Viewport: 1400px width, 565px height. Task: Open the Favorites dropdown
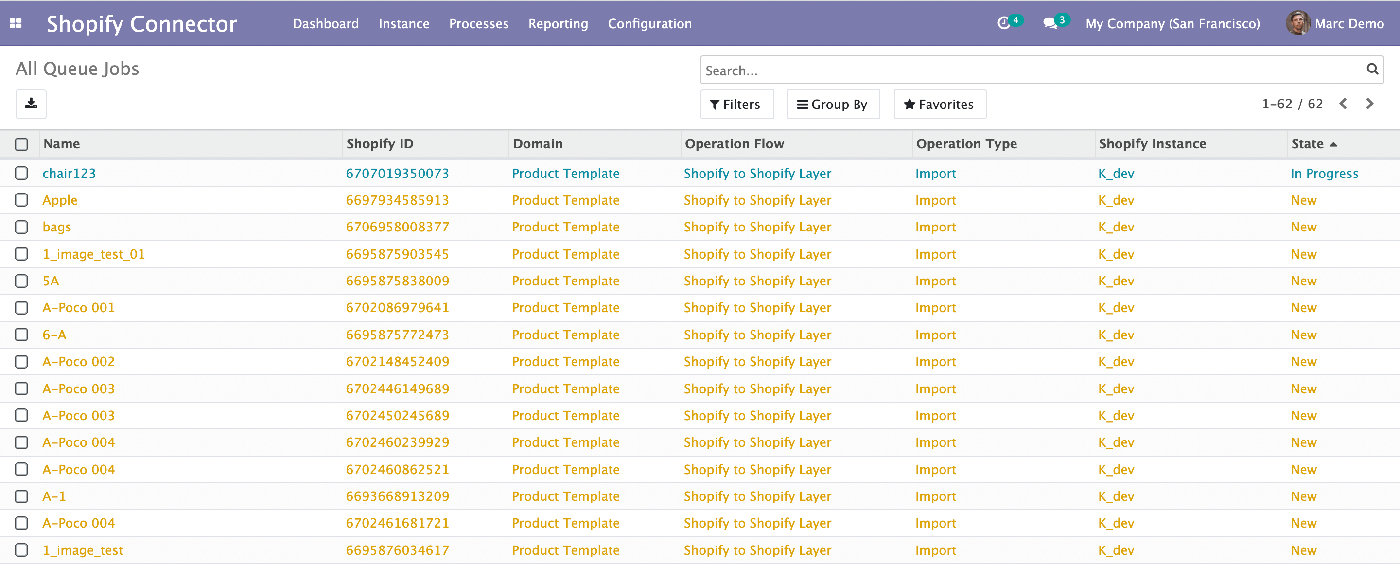939,104
